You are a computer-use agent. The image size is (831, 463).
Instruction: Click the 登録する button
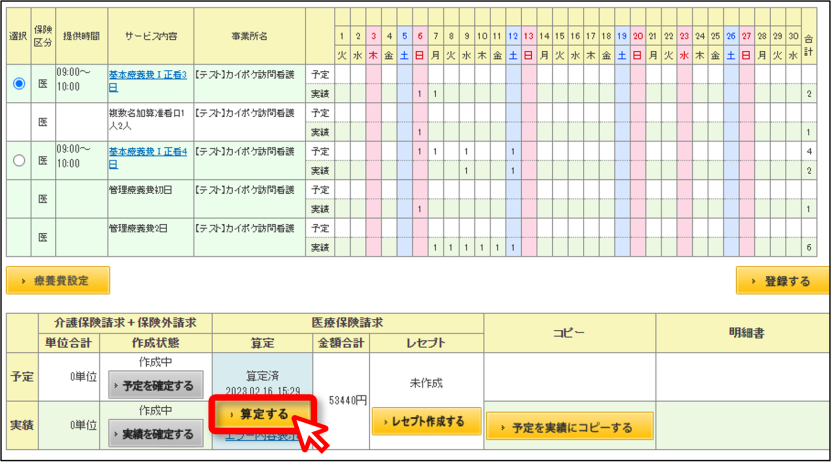[782, 281]
